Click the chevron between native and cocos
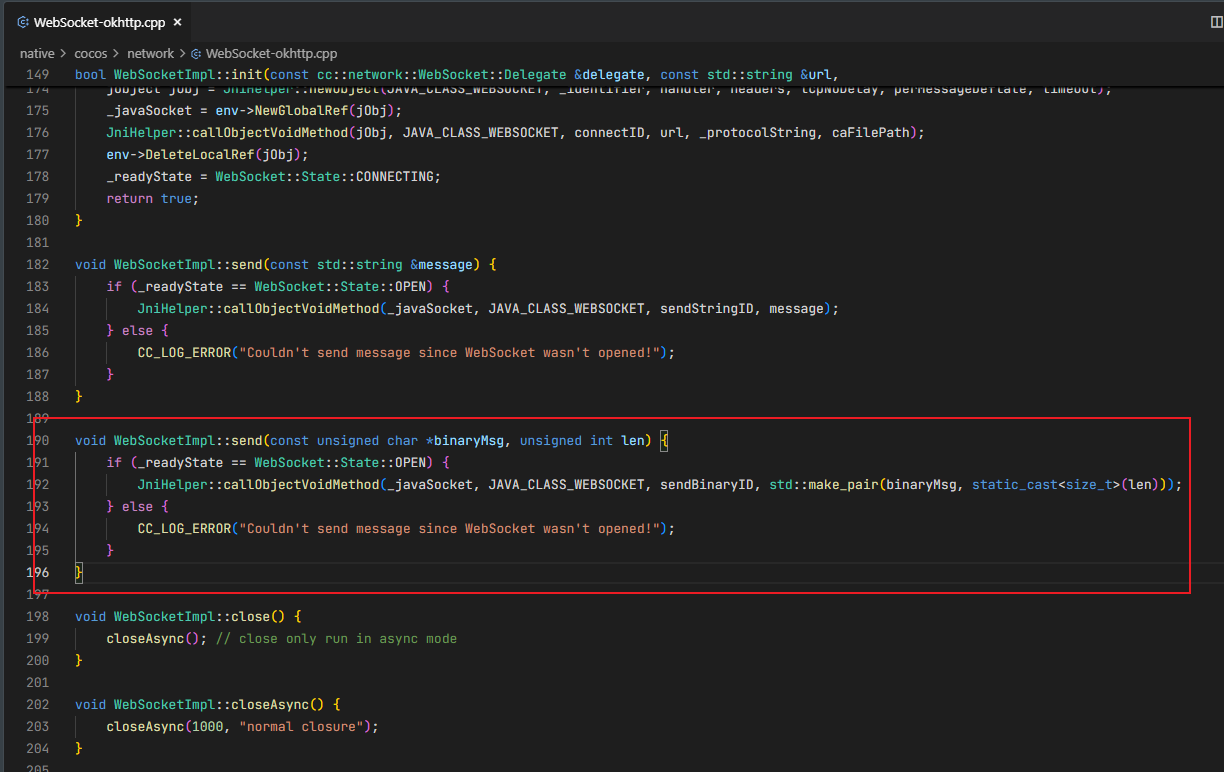1224x772 pixels. (x=64, y=54)
